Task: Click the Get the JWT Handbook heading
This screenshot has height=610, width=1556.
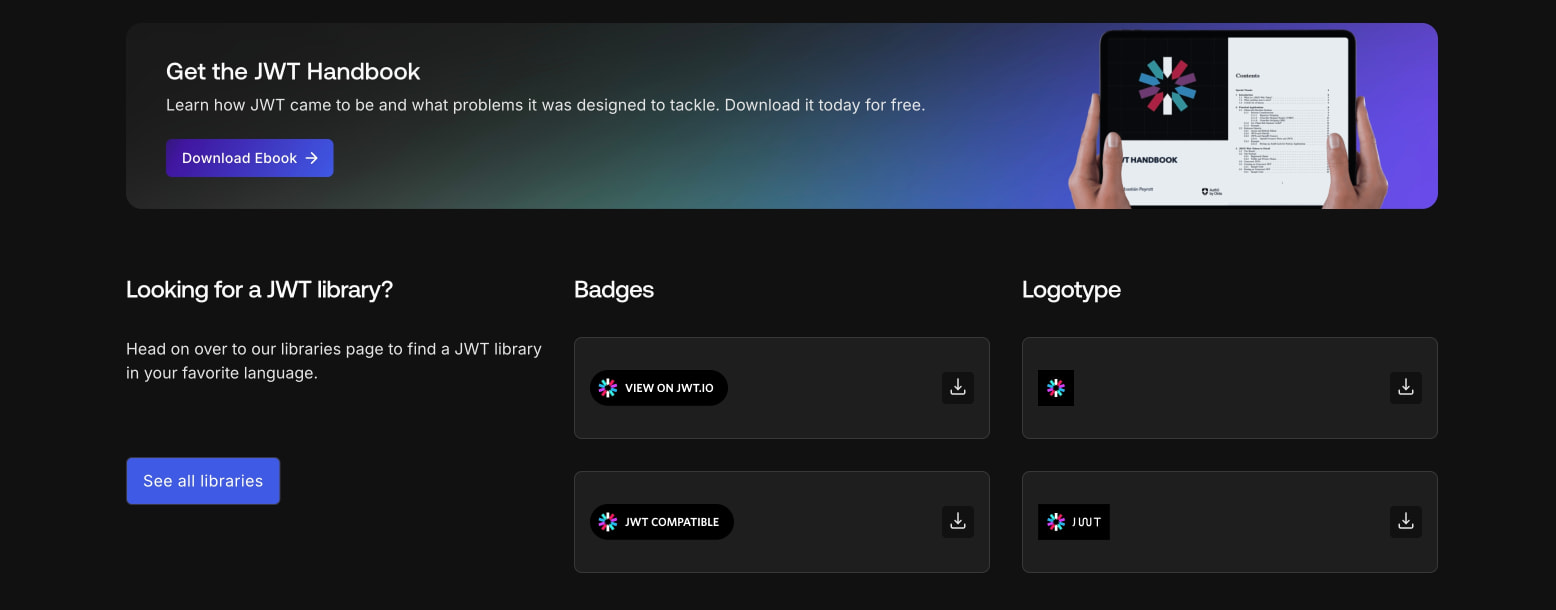Action: tap(293, 72)
